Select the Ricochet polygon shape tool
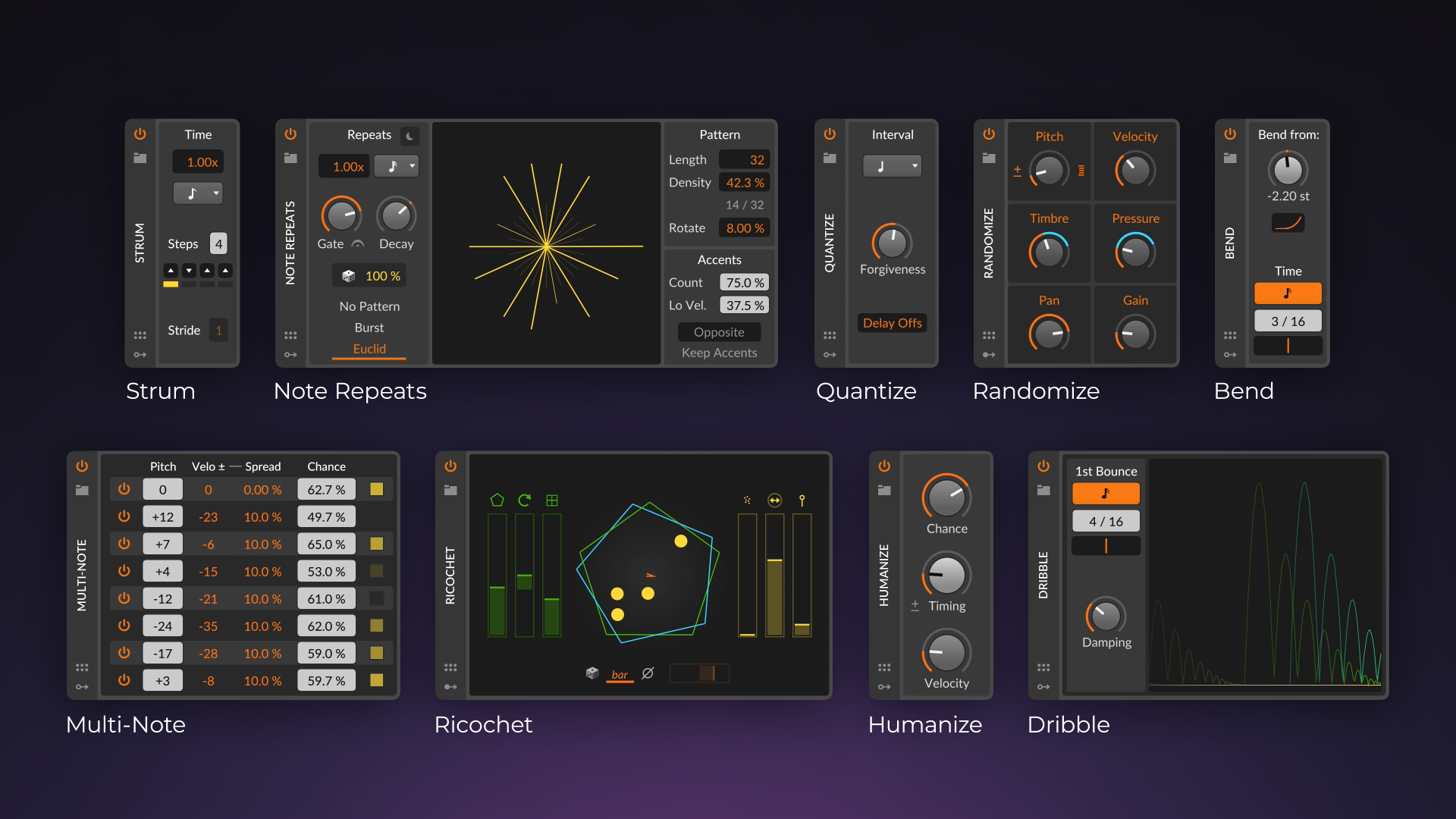1456x819 pixels. tap(496, 500)
